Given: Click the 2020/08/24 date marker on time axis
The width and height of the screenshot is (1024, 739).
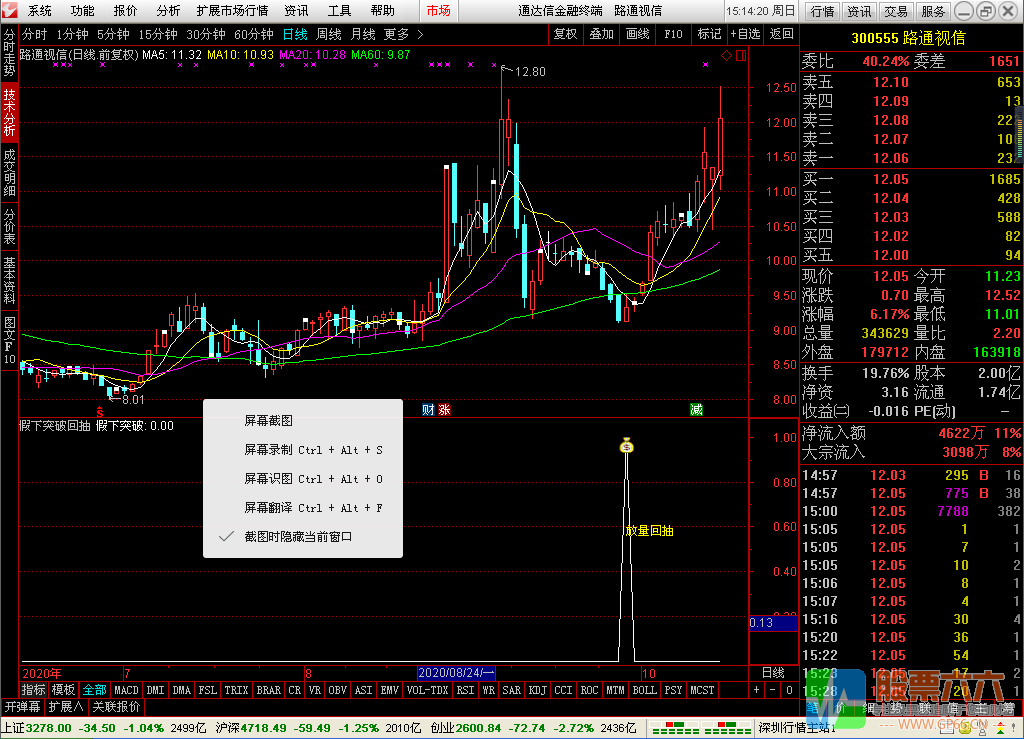Looking at the screenshot, I should (x=456, y=672).
